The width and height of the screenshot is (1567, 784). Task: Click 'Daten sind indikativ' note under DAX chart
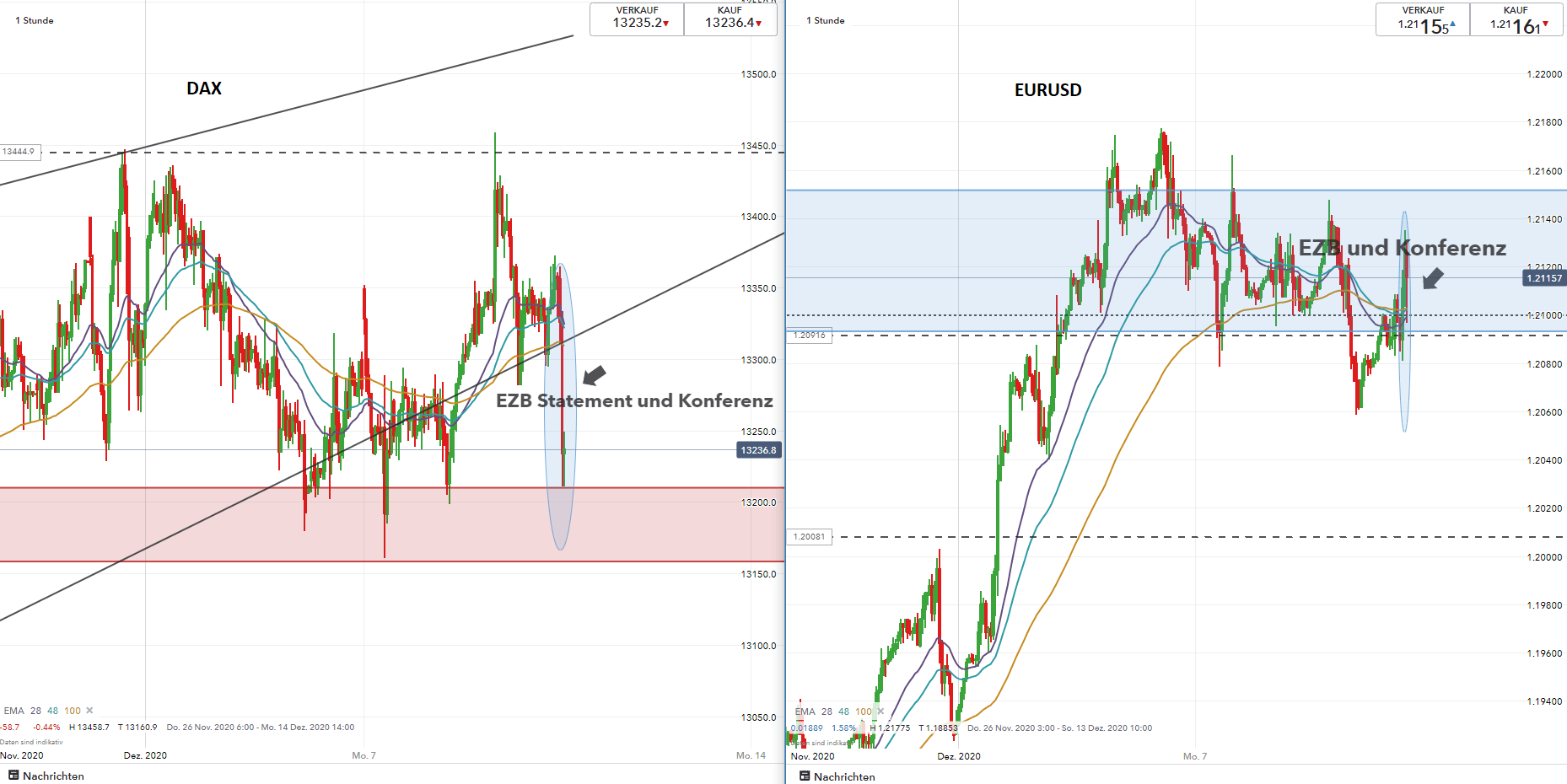pyautogui.click(x=31, y=742)
